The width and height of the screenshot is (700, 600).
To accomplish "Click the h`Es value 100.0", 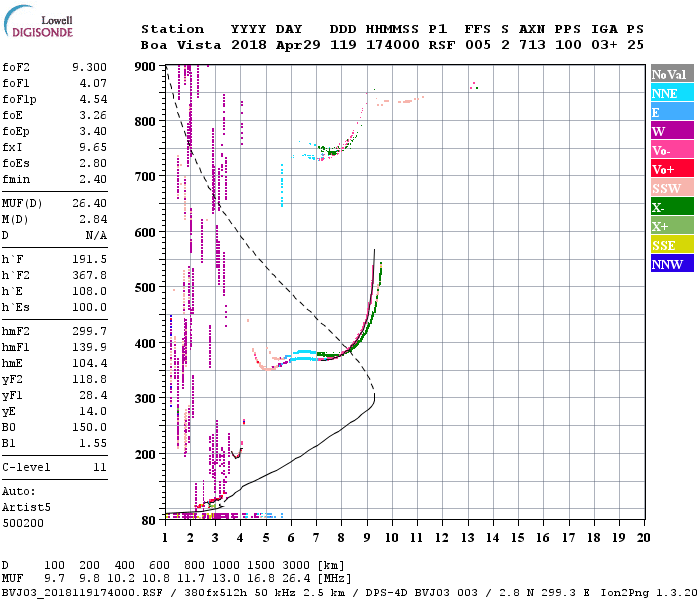I will pos(89,308).
